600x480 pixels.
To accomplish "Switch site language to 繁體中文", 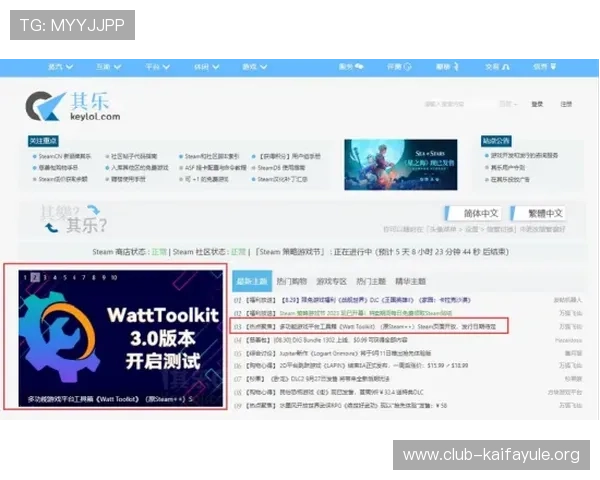I will (x=538, y=213).
